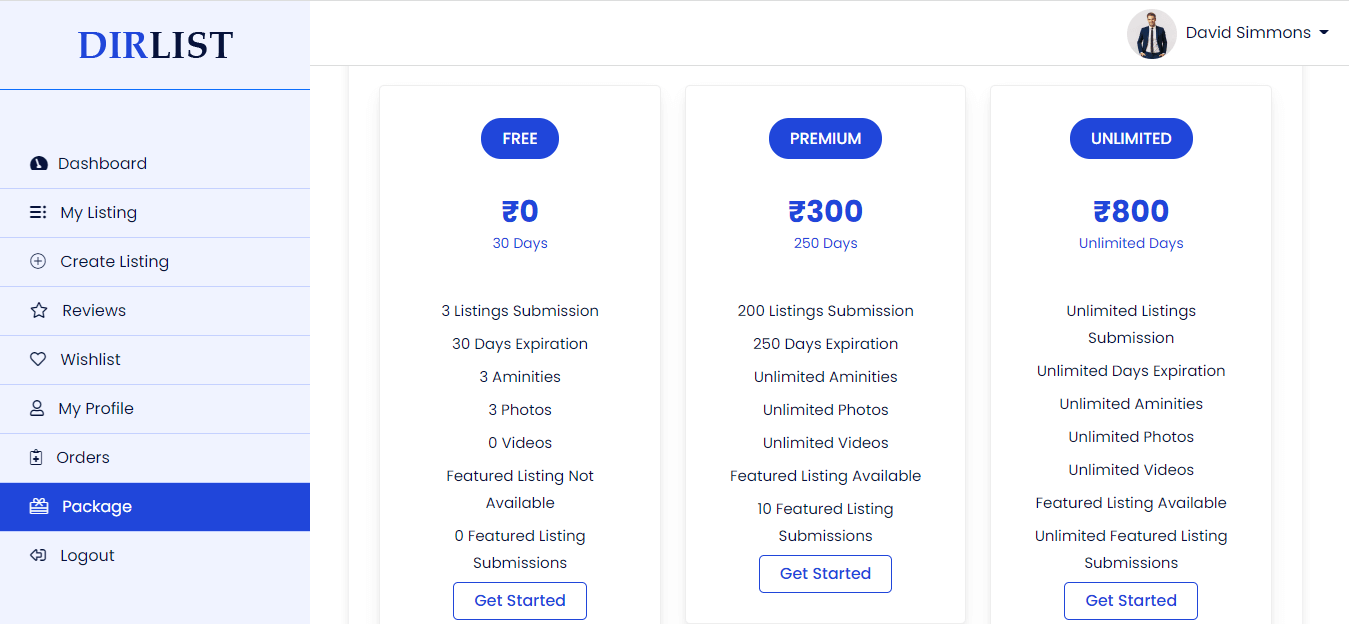Select the star icon for Reviews

tap(38, 310)
